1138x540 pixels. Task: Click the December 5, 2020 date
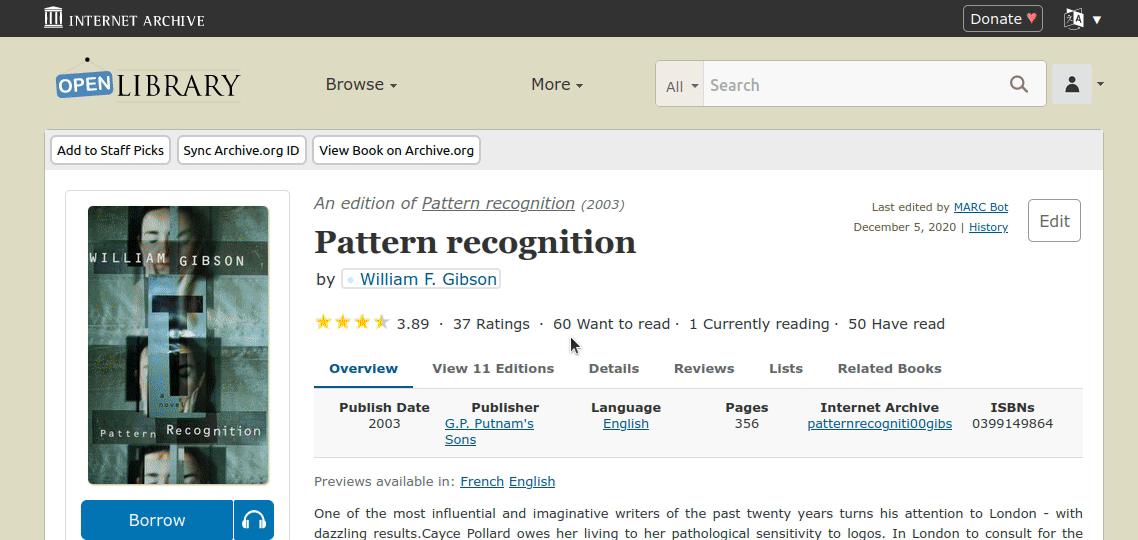pos(905,227)
